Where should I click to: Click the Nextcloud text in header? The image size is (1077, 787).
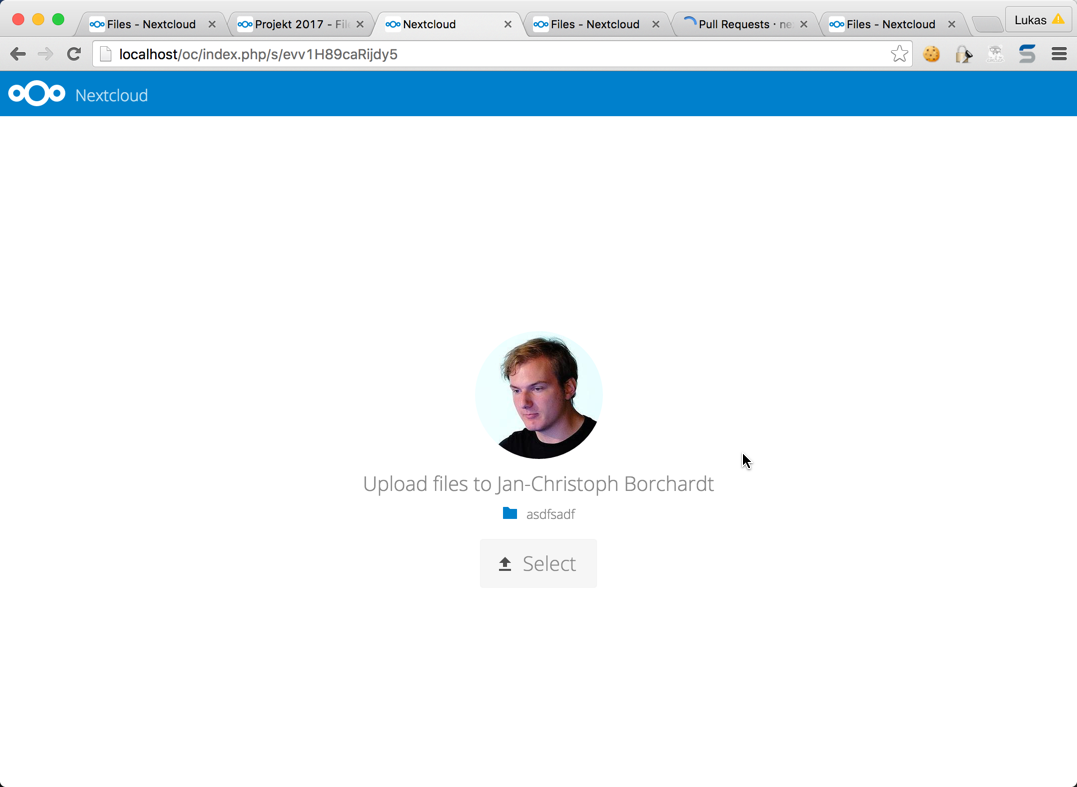click(x=111, y=95)
